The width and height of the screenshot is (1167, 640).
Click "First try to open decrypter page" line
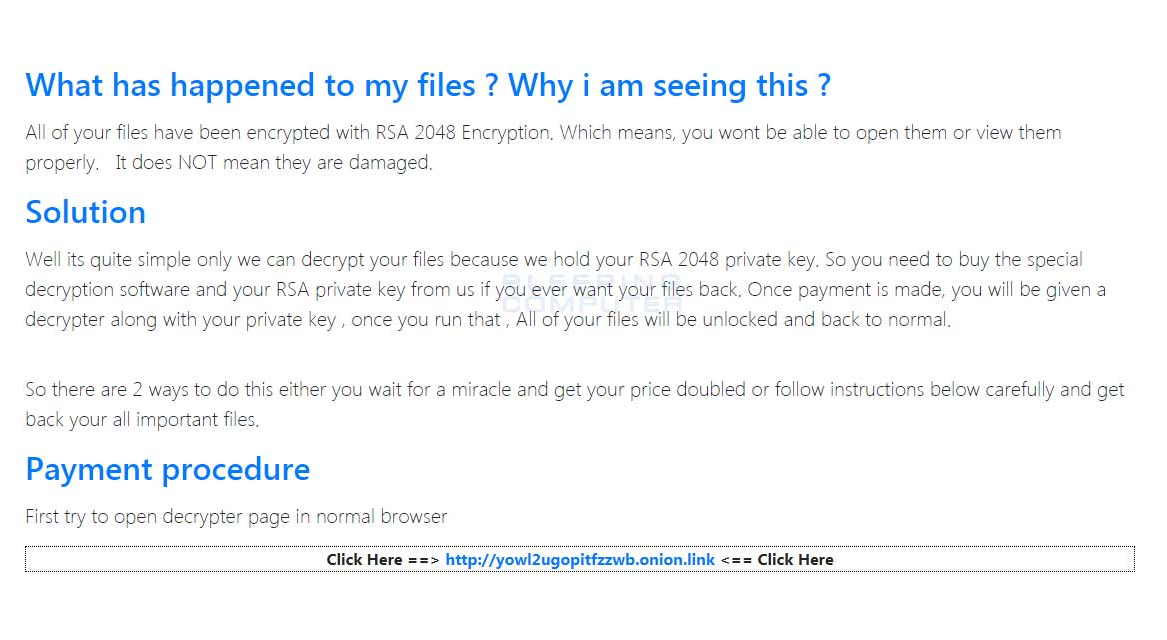[x=236, y=516]
